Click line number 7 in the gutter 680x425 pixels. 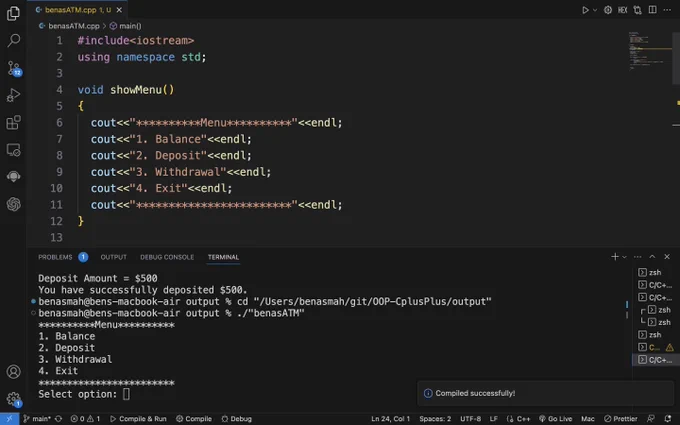(x=59, y=139)
